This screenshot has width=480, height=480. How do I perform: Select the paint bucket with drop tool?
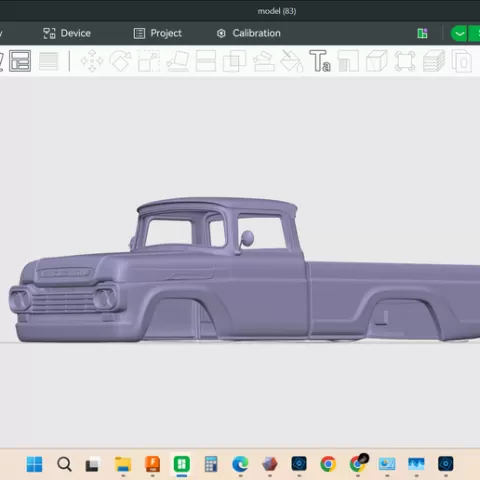pyautogui.click(x=292, y=61)
